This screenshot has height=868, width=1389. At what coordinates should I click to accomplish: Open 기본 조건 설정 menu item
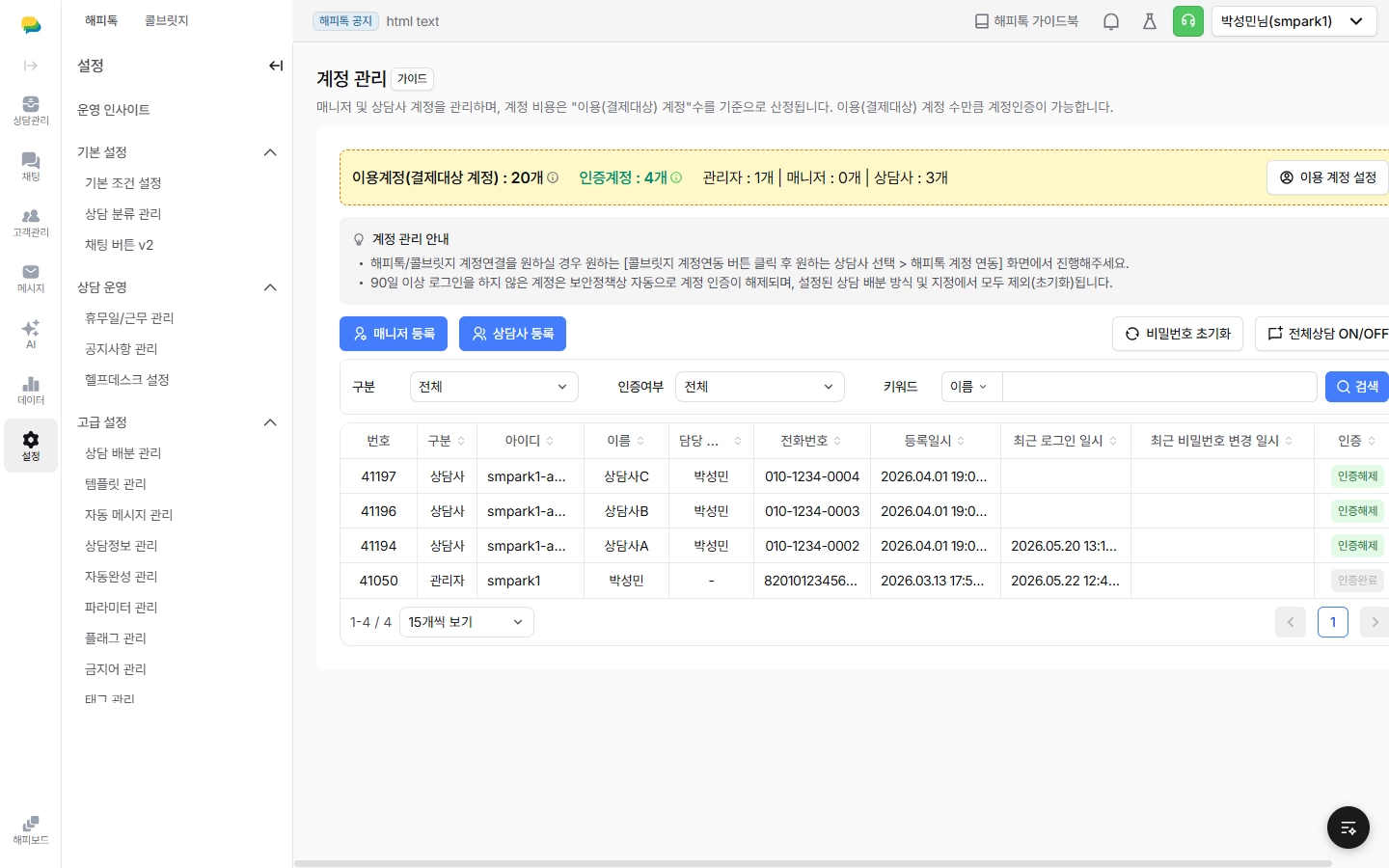[123, 183]
